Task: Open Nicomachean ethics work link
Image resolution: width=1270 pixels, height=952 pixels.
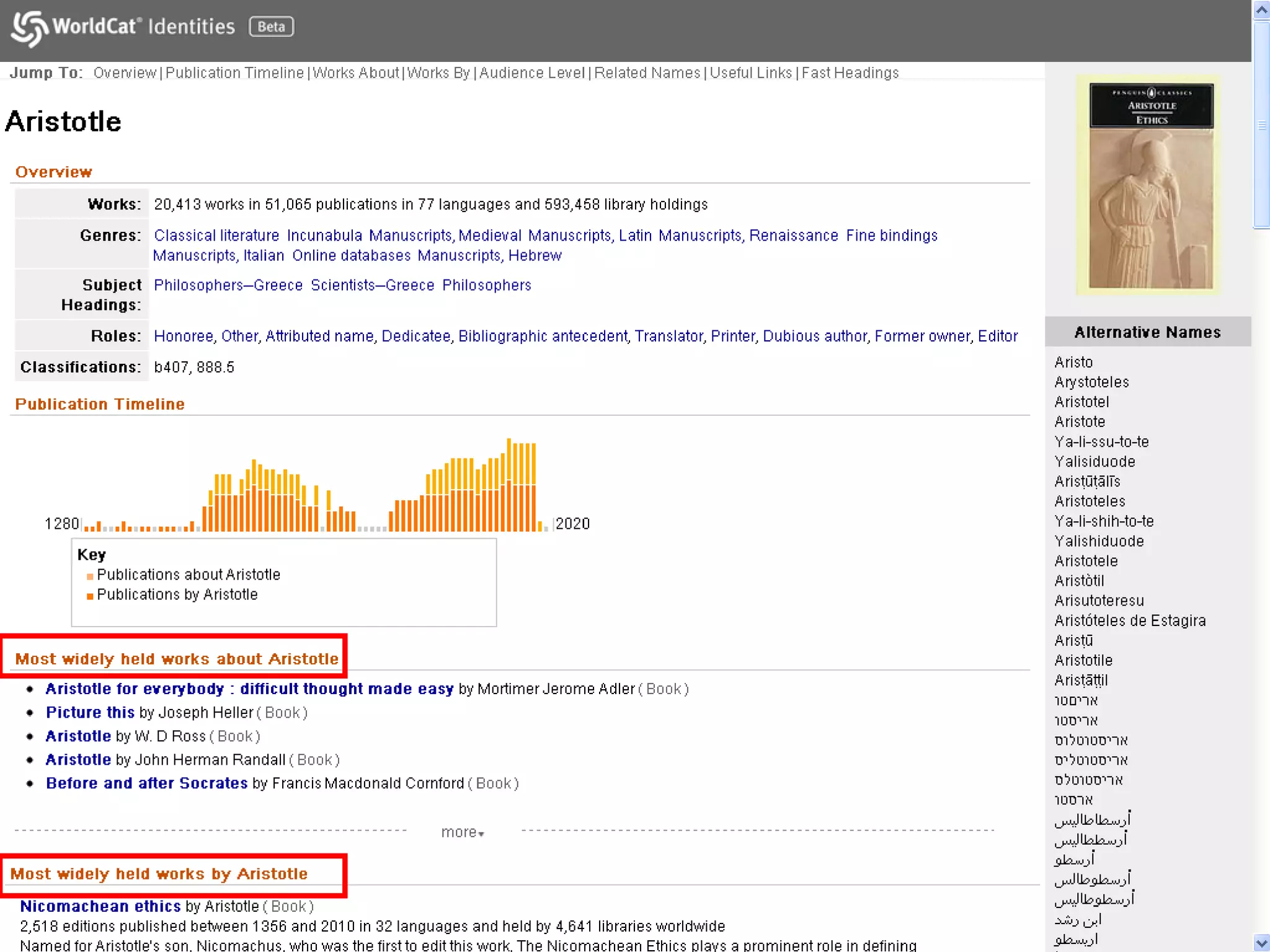Action: pos(100,906)
